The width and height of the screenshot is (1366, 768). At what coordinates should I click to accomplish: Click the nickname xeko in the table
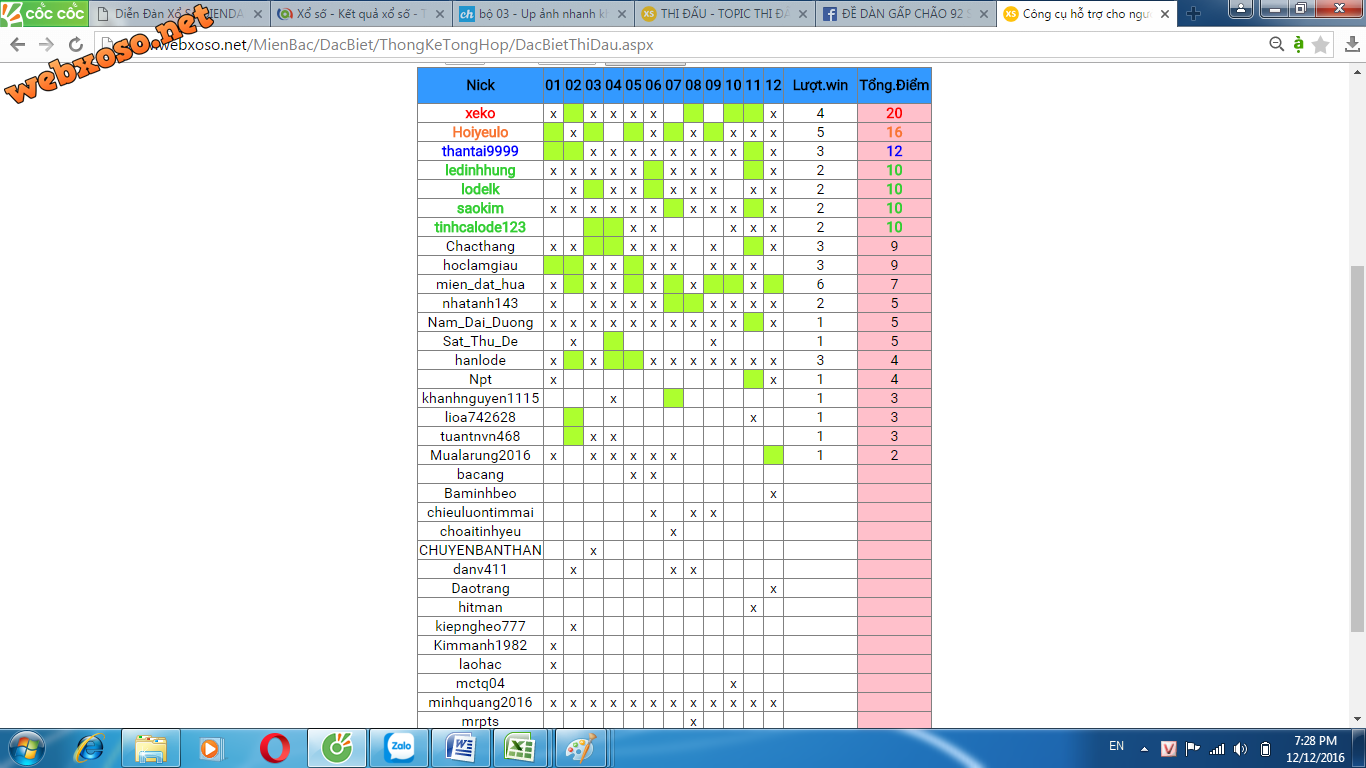click(480, 113)
